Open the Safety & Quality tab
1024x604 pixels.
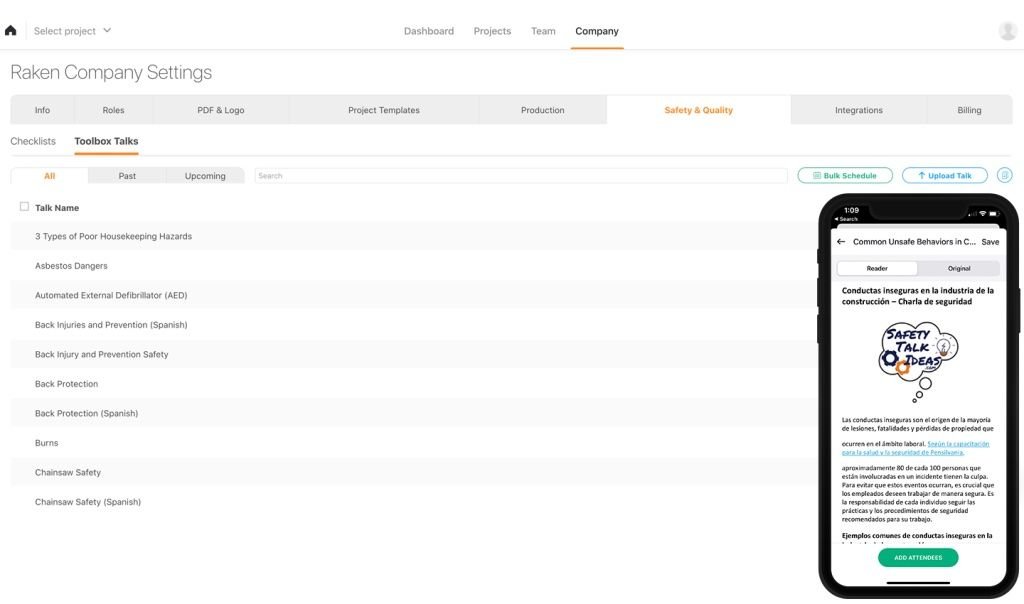pyautogui.click(x=698, y=110)
